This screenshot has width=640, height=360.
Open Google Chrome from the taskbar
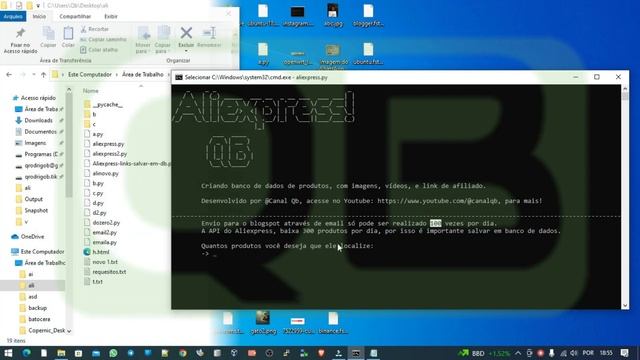point(182,353)
